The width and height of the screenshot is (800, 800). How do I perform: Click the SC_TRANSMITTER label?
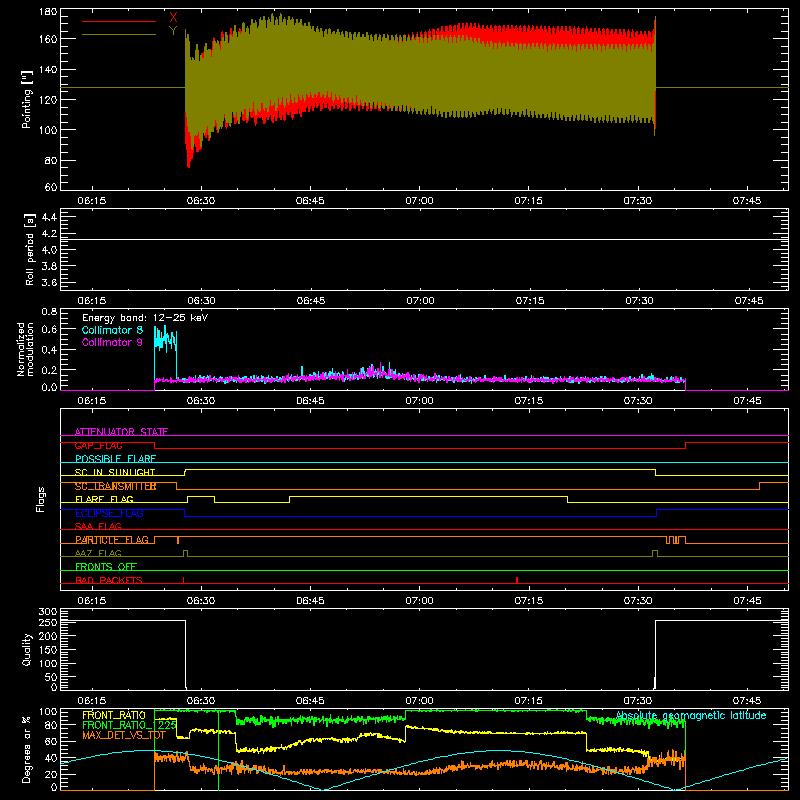[x=116, y=486]
